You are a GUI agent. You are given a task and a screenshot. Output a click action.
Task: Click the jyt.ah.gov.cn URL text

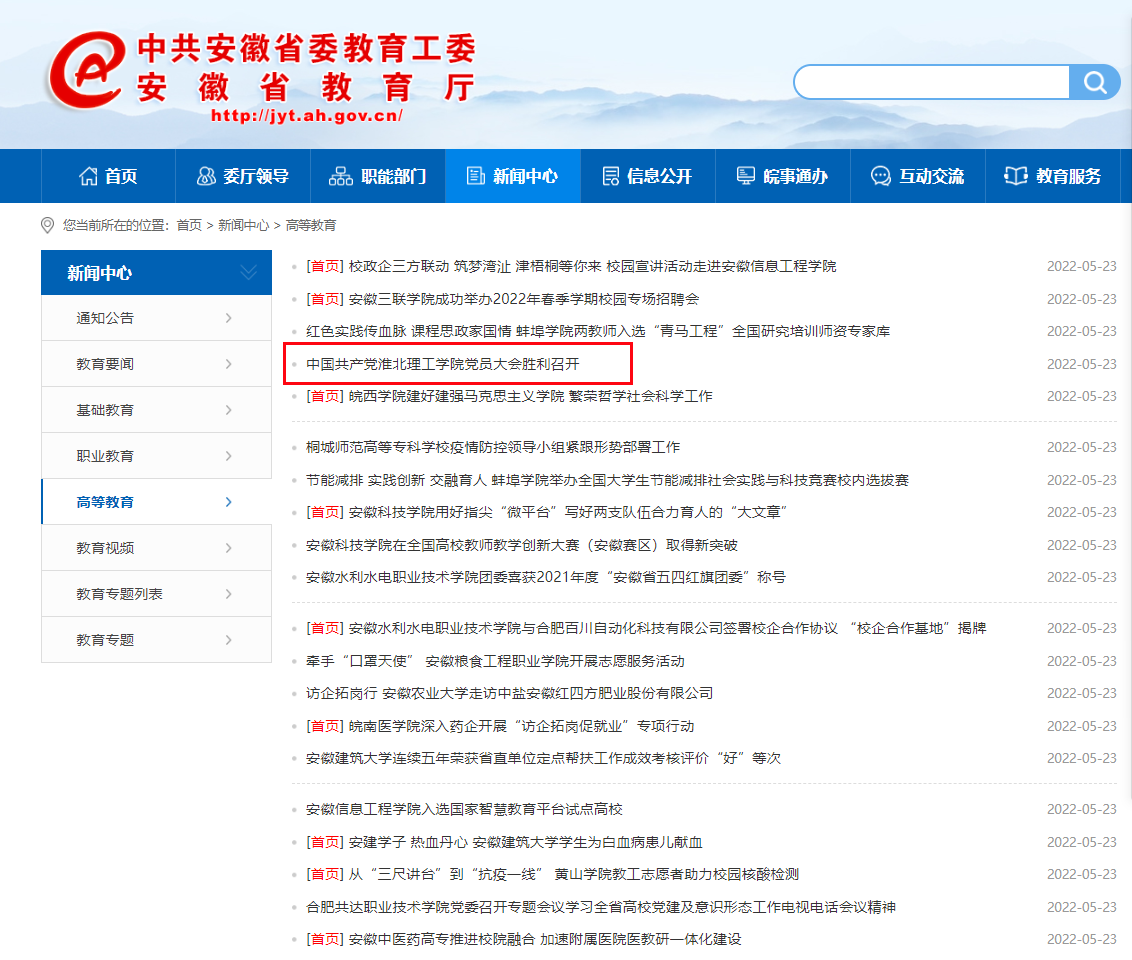tap(307, 115)
